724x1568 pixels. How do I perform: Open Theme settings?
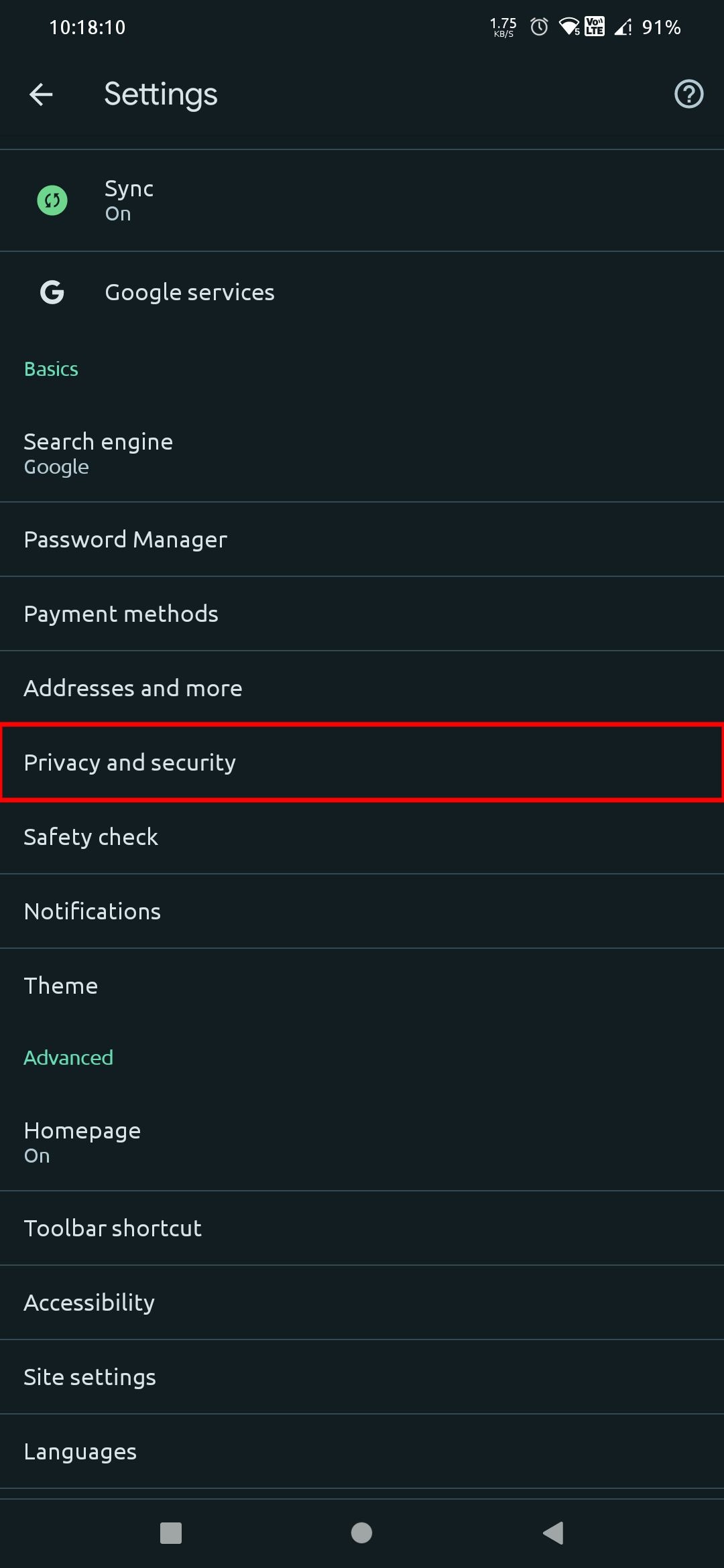point(362,986)
